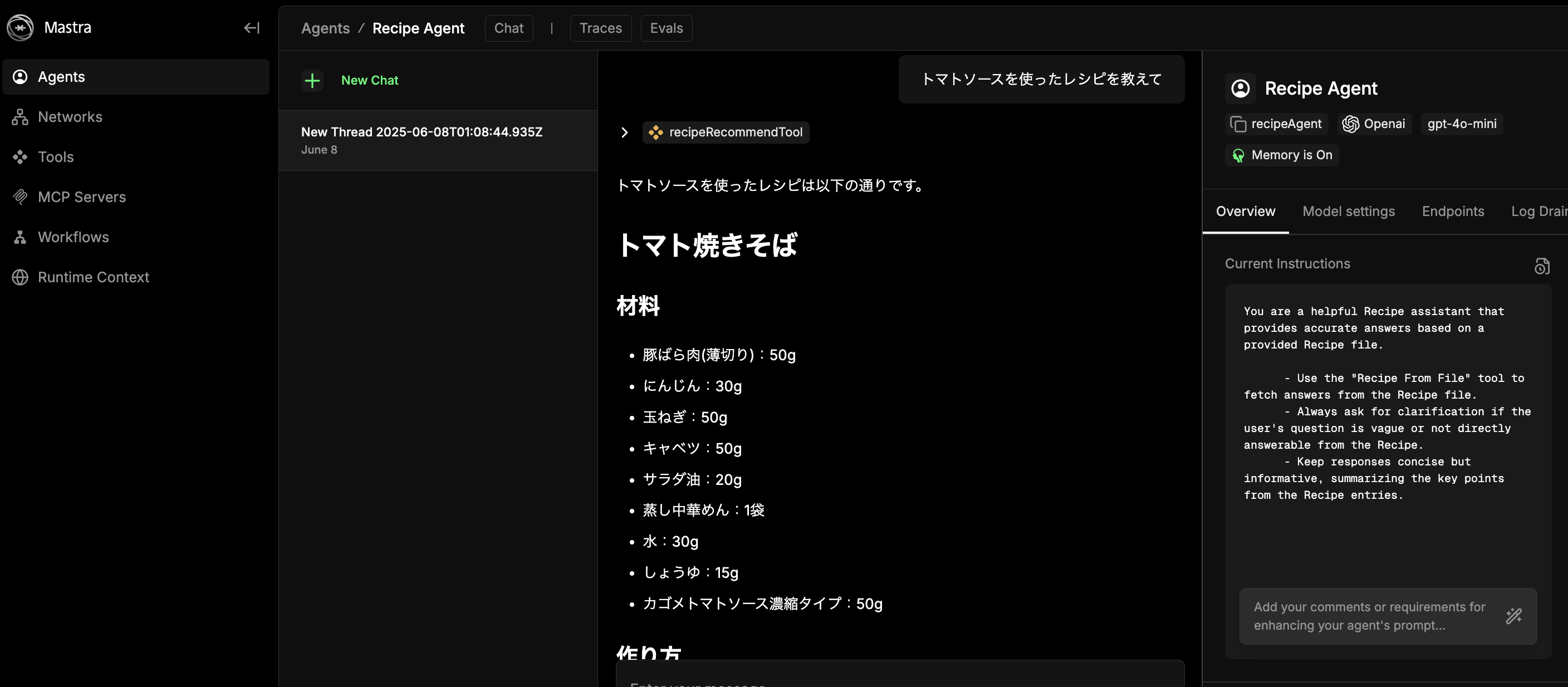Select the Log Drains tab
Viewport: 1568px width, 687px height.
point(1540,212)
